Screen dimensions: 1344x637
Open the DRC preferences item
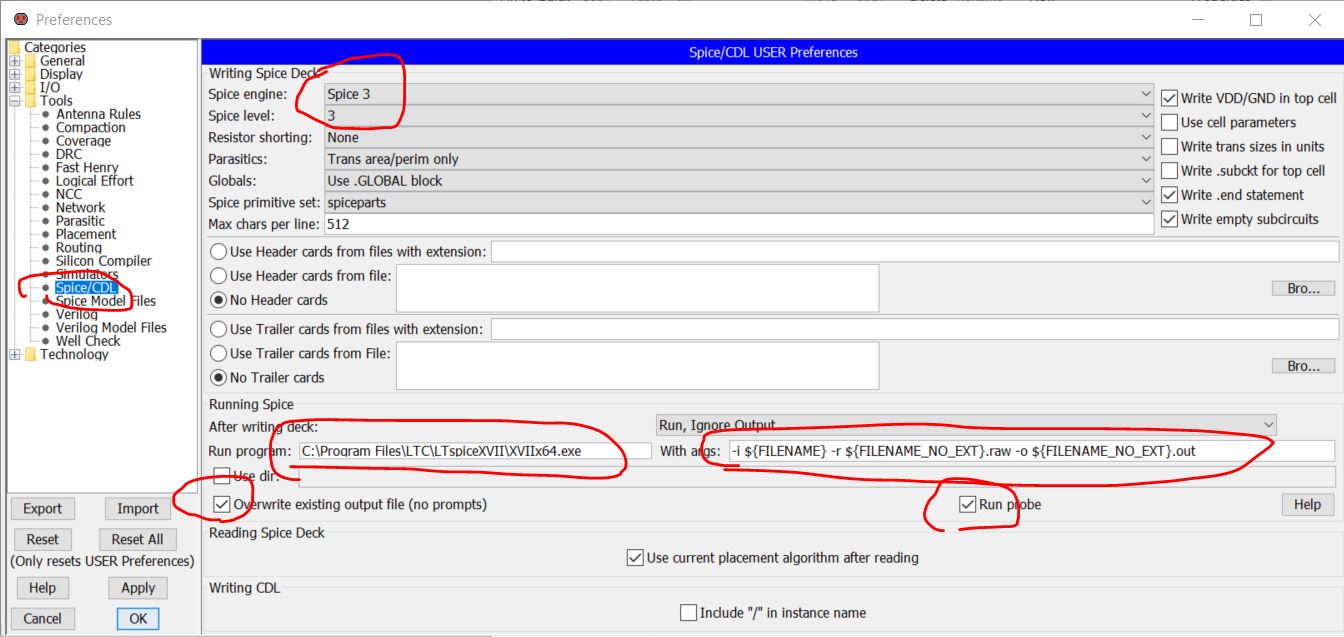pyautogui.click(x=69, y=154)
